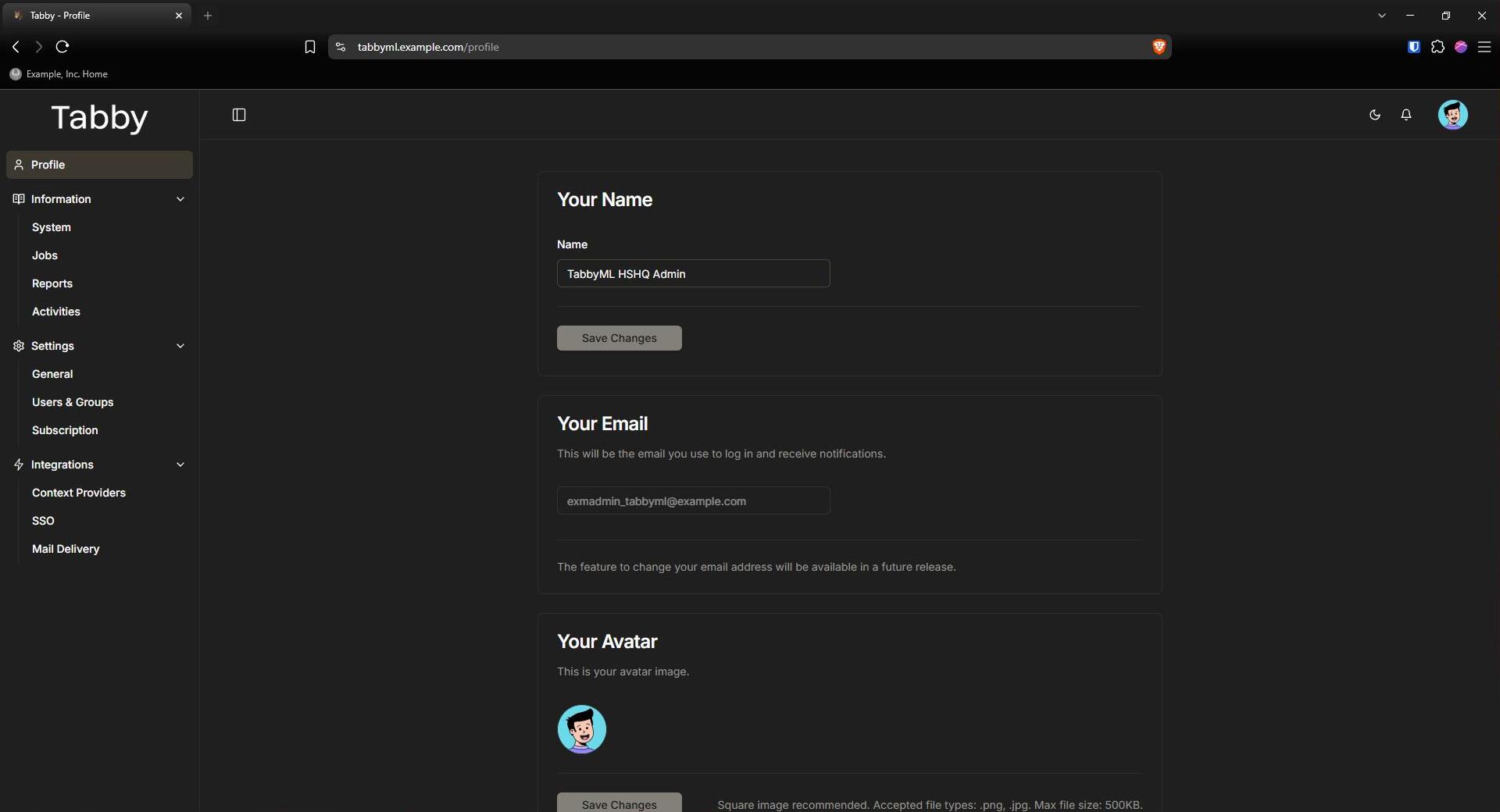Open the browser hamburger menu
Screen dimensions: 1500x812
(x=1484, y=47)
